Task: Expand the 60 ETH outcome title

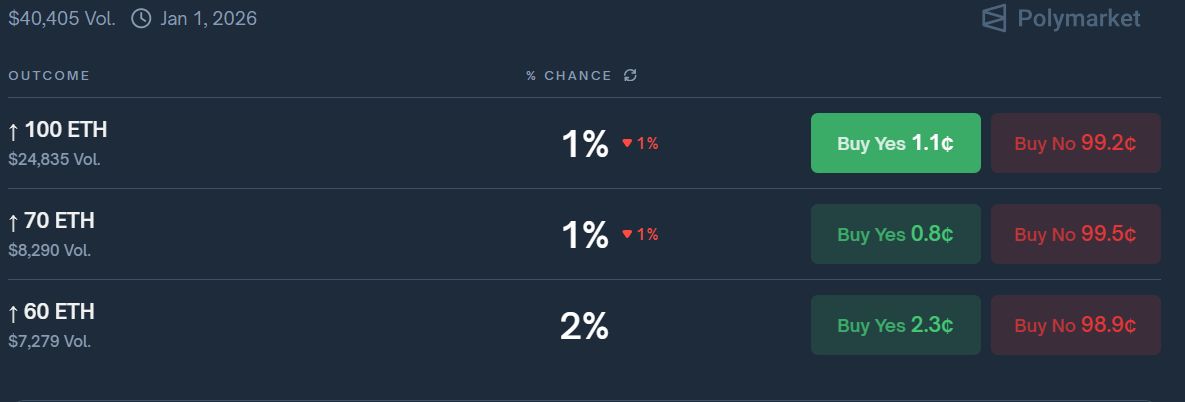Action: [60, 312]
